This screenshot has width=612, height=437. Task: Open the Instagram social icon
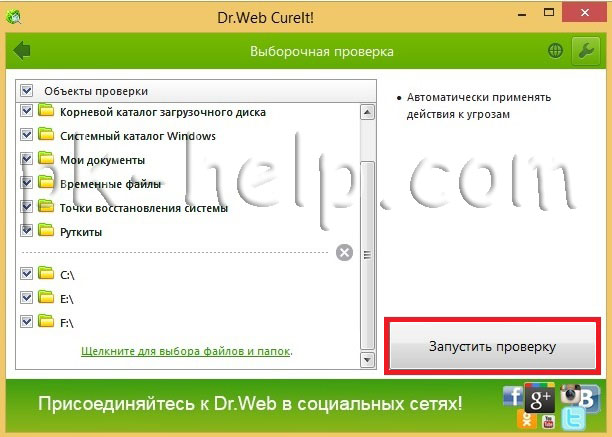click(x=571, y=393)
